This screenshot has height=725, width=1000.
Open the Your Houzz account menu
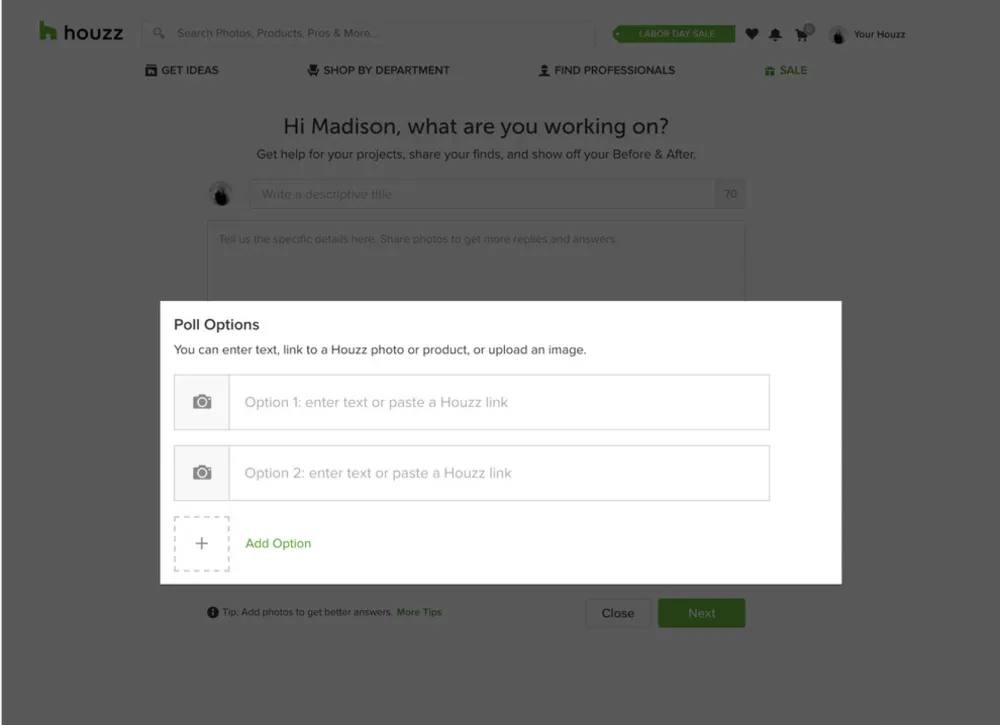pos(867,34)
